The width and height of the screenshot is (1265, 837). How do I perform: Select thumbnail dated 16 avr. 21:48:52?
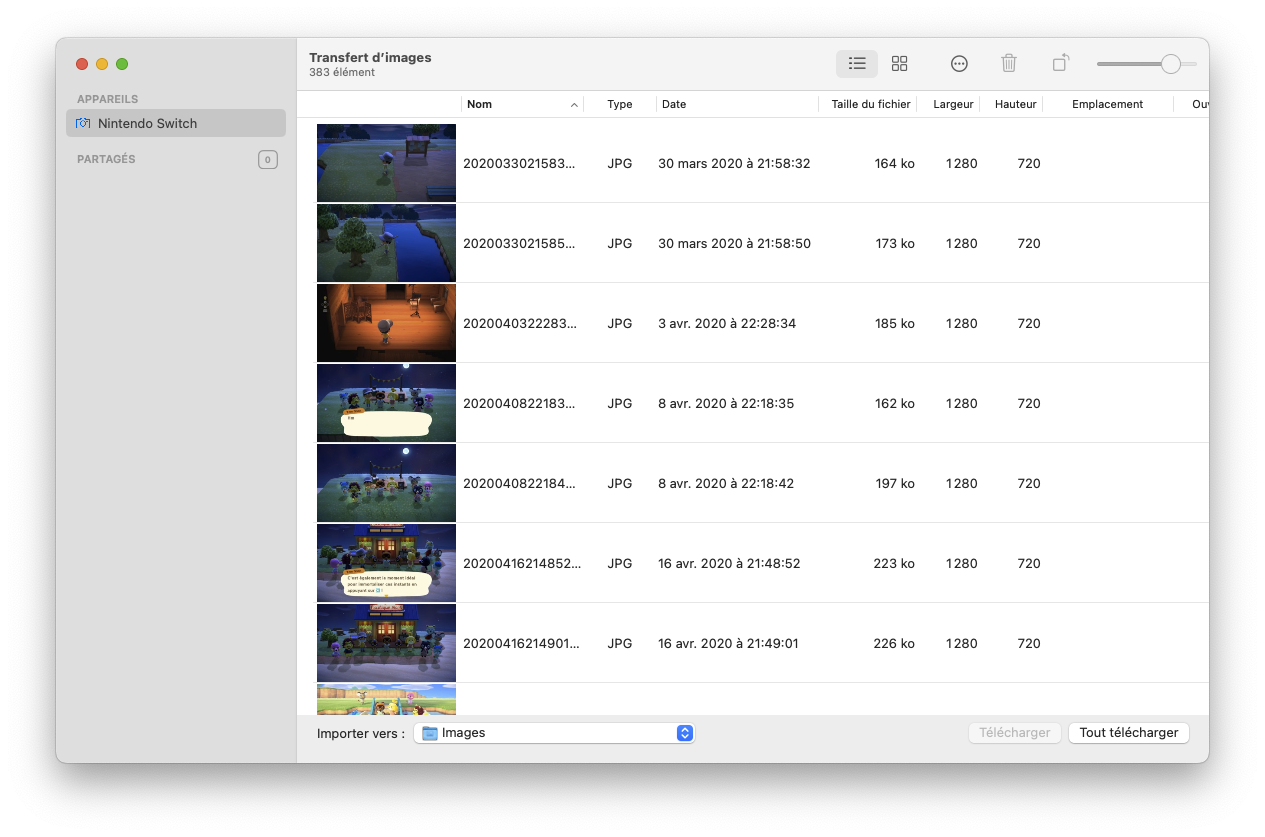click(x=386, y=563)
